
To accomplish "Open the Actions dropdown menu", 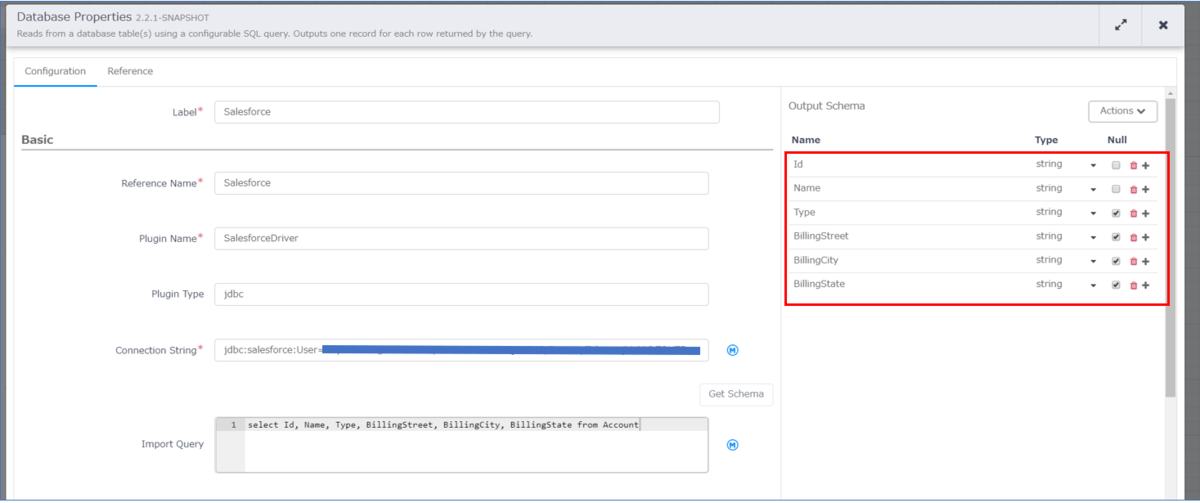I will 1122,111.
